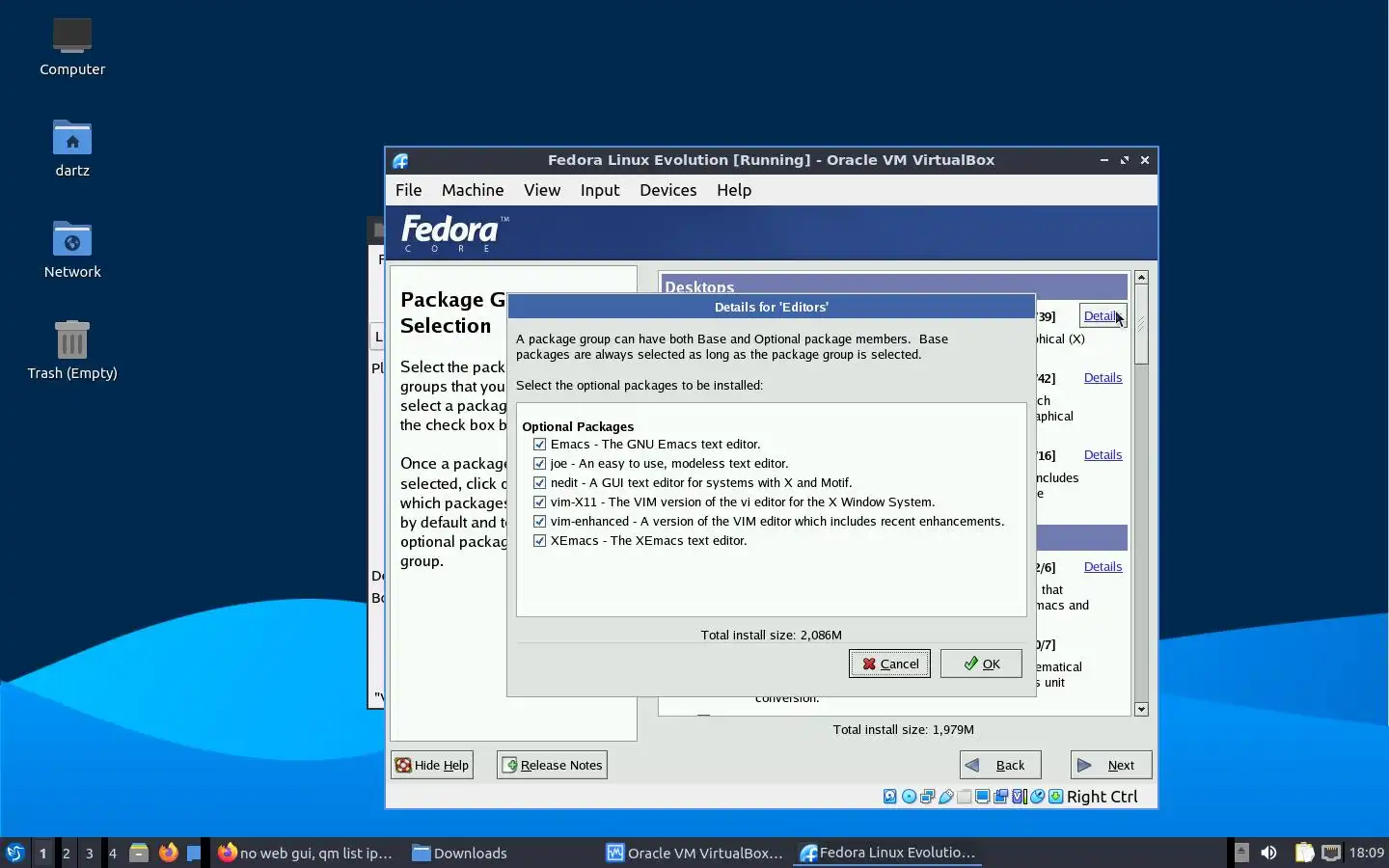Open Details link beside the /42] group
This screenshot has width=1389, height=868.
(1103, 378)
